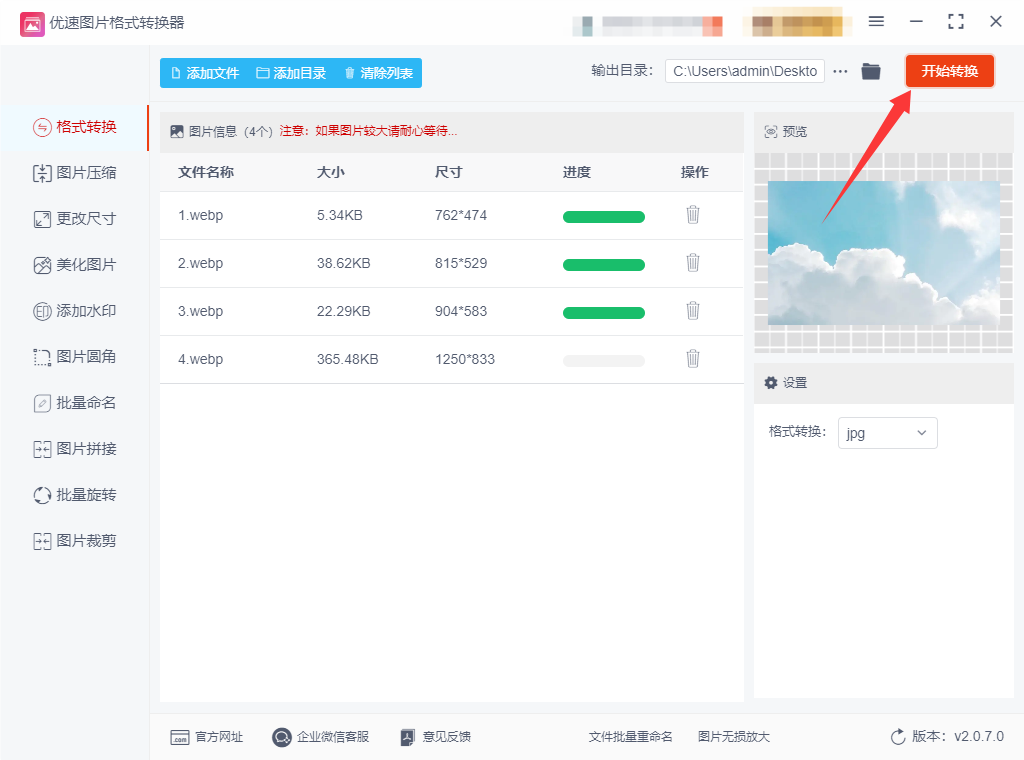Click 开始转换 start conversion button
The image size is (1024, 760).
point(950,71)
